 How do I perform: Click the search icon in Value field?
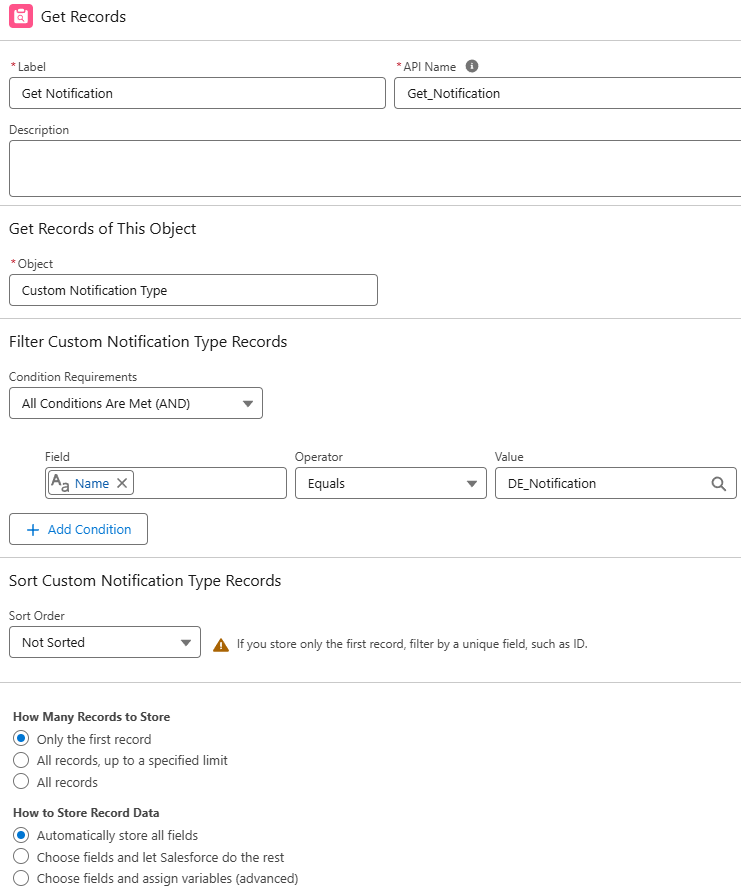pos(718,483)
